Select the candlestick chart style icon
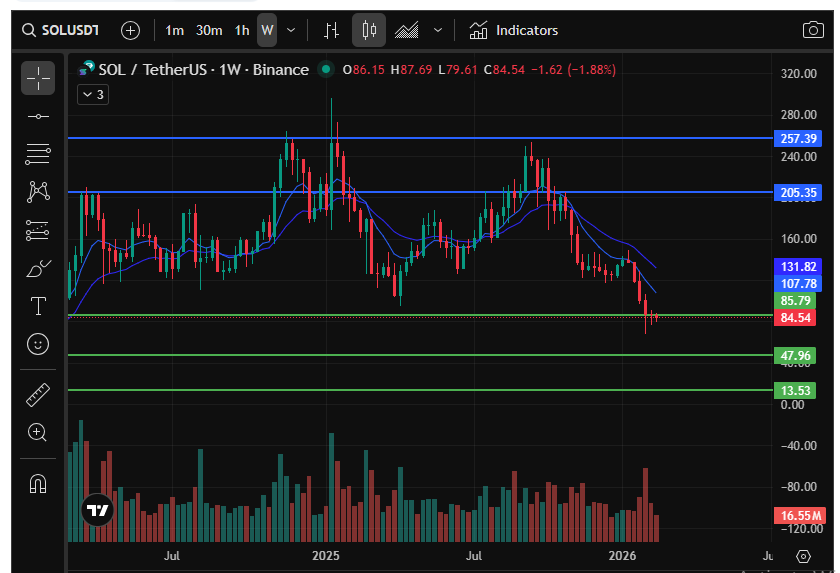Screen dimensions: 840x573 click(x=369, y=30)
